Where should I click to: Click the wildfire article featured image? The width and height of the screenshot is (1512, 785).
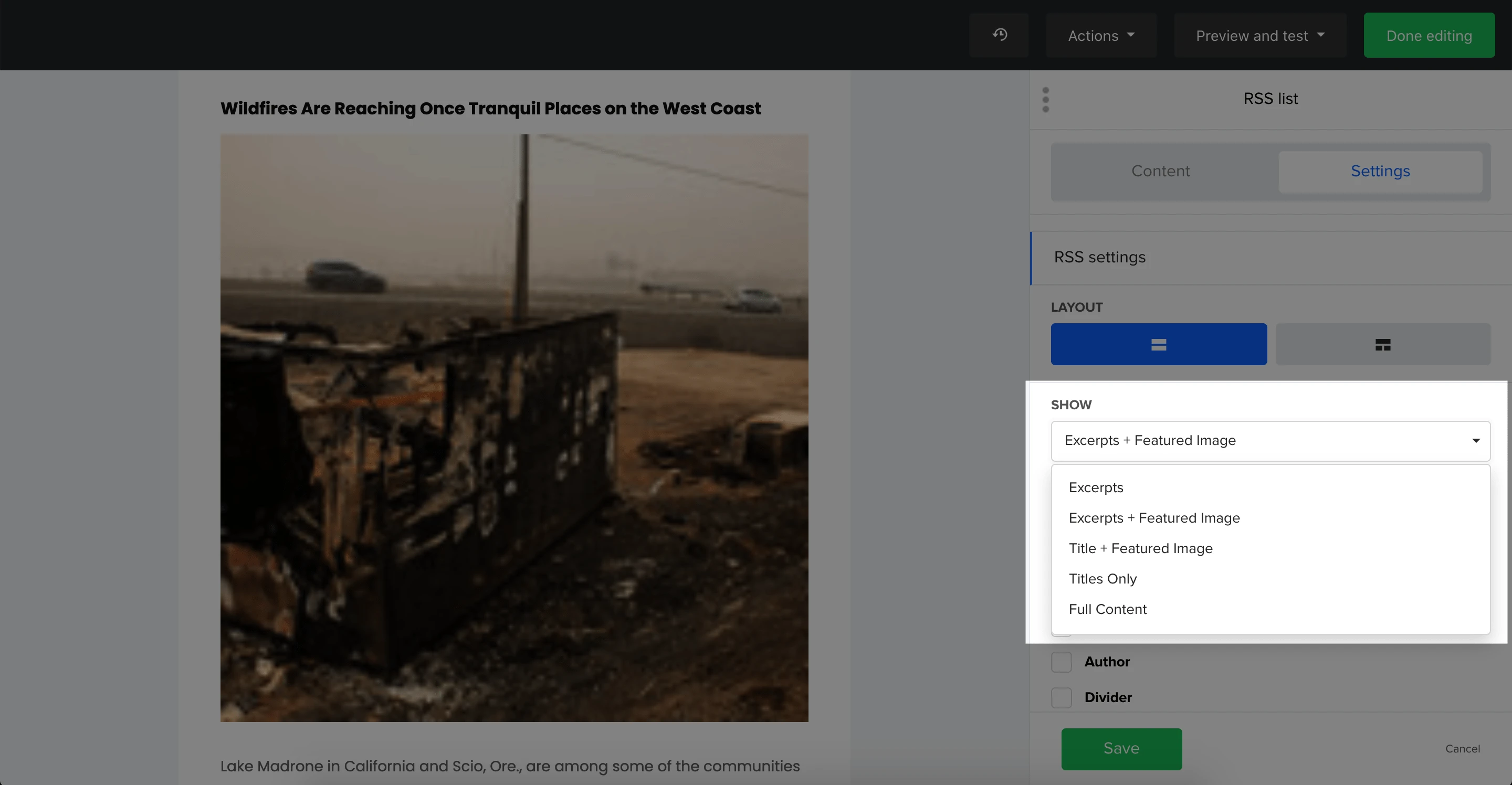pos(514,428)
